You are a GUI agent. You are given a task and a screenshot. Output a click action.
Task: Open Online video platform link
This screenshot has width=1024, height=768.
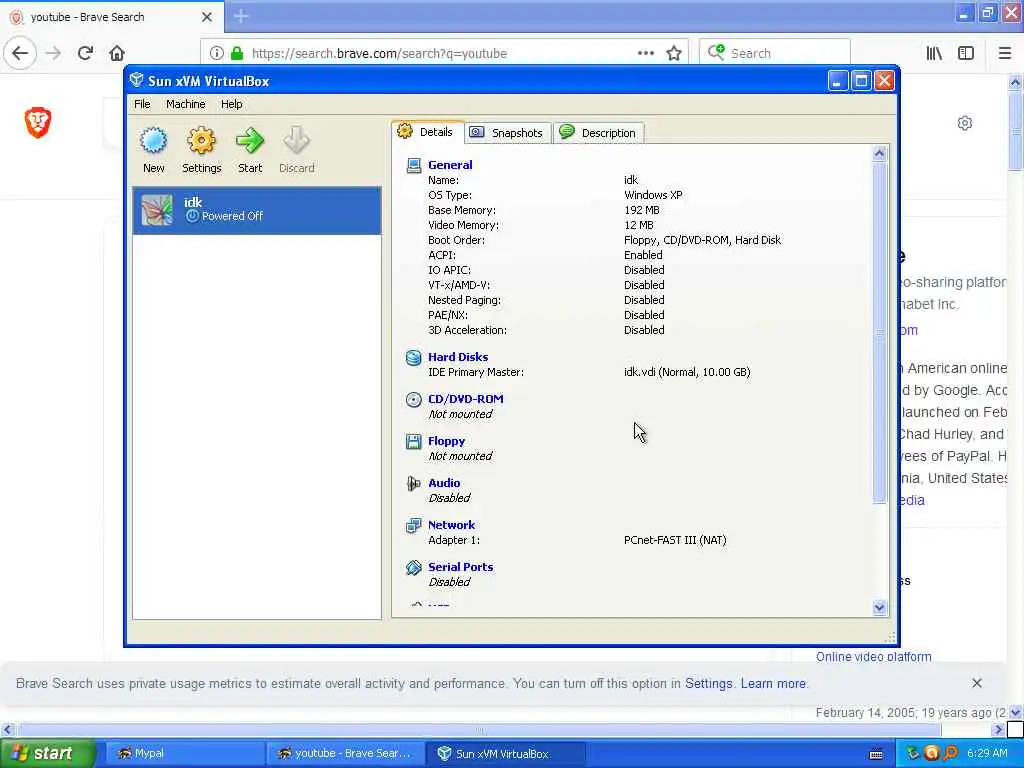click(874, 656)
